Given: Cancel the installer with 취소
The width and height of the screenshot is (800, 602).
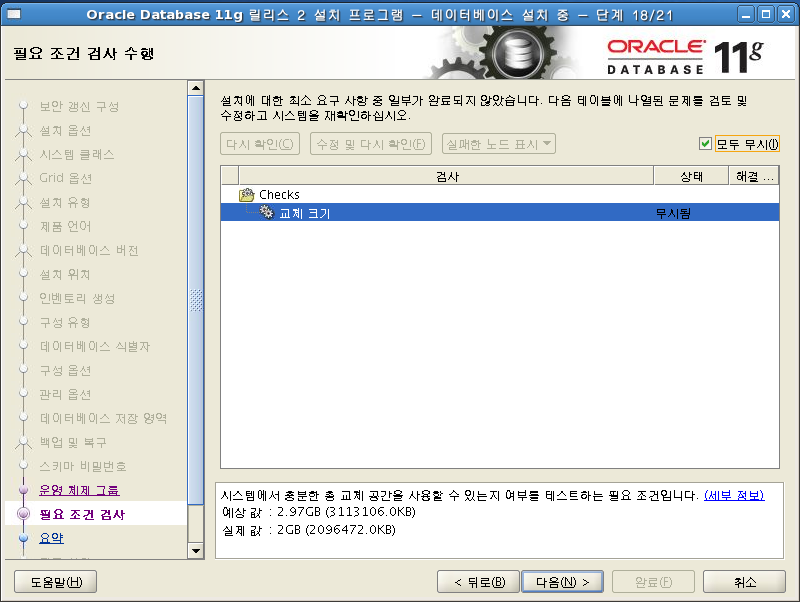Looking at the screenshot, I should tap(744, 582).
